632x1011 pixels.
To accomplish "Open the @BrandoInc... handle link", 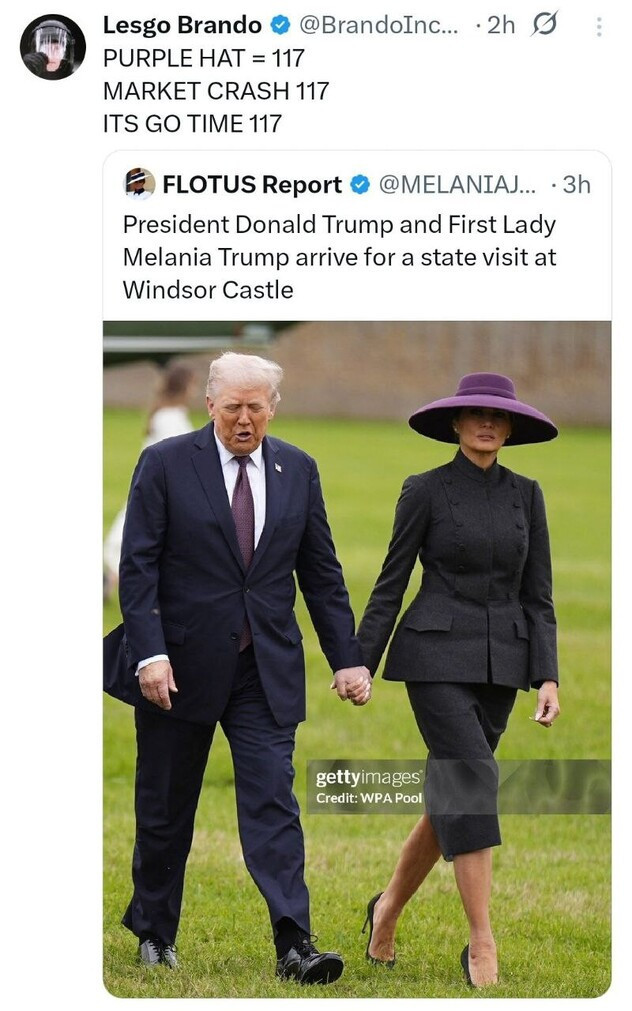I will 379,25.
